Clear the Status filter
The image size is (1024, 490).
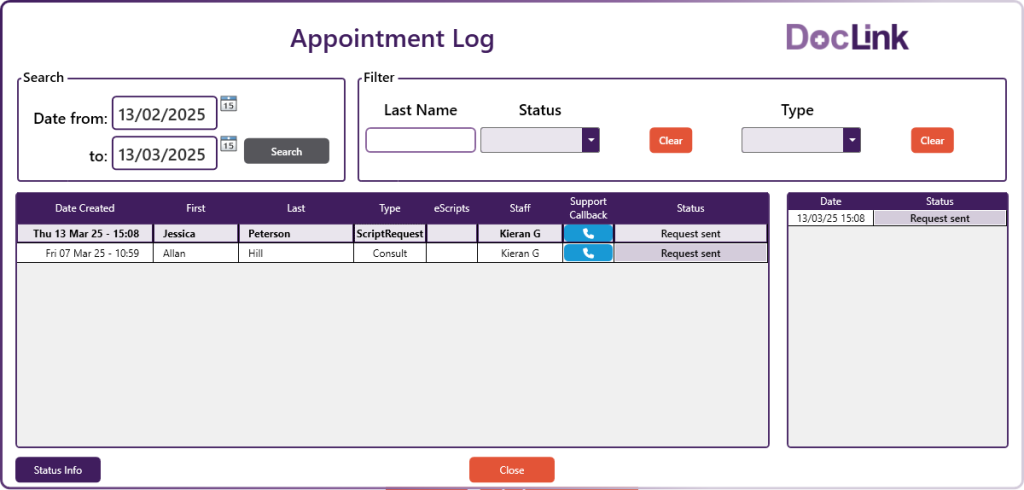pos(671,140)
